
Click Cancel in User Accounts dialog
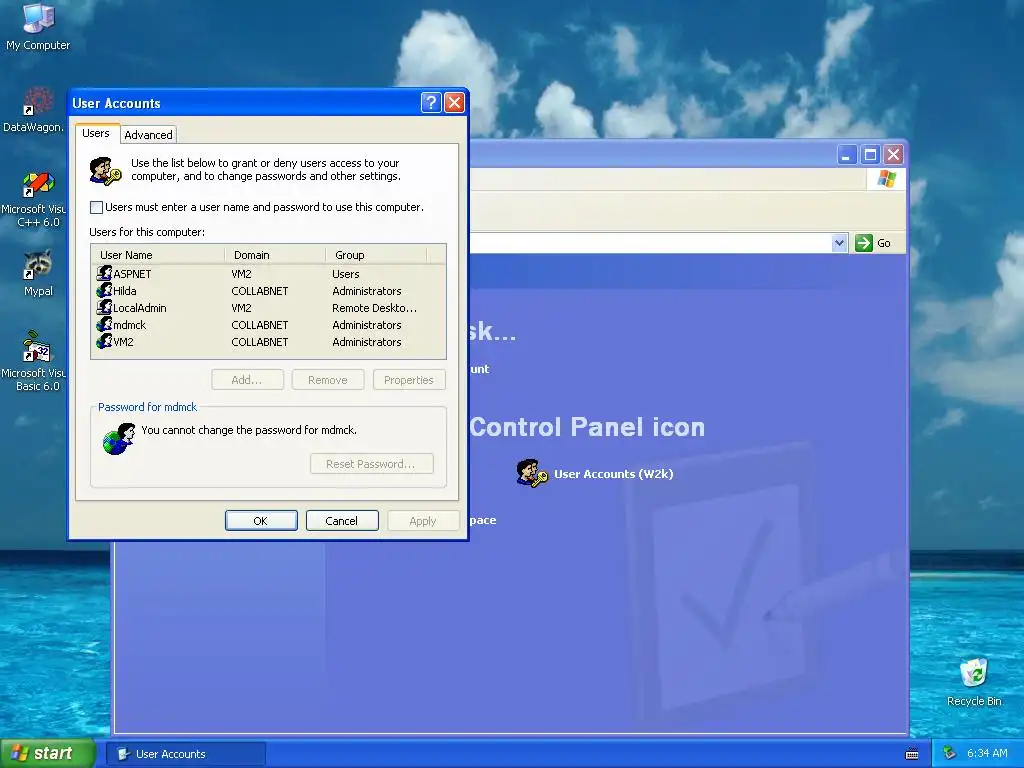click(x=342, y=520)
